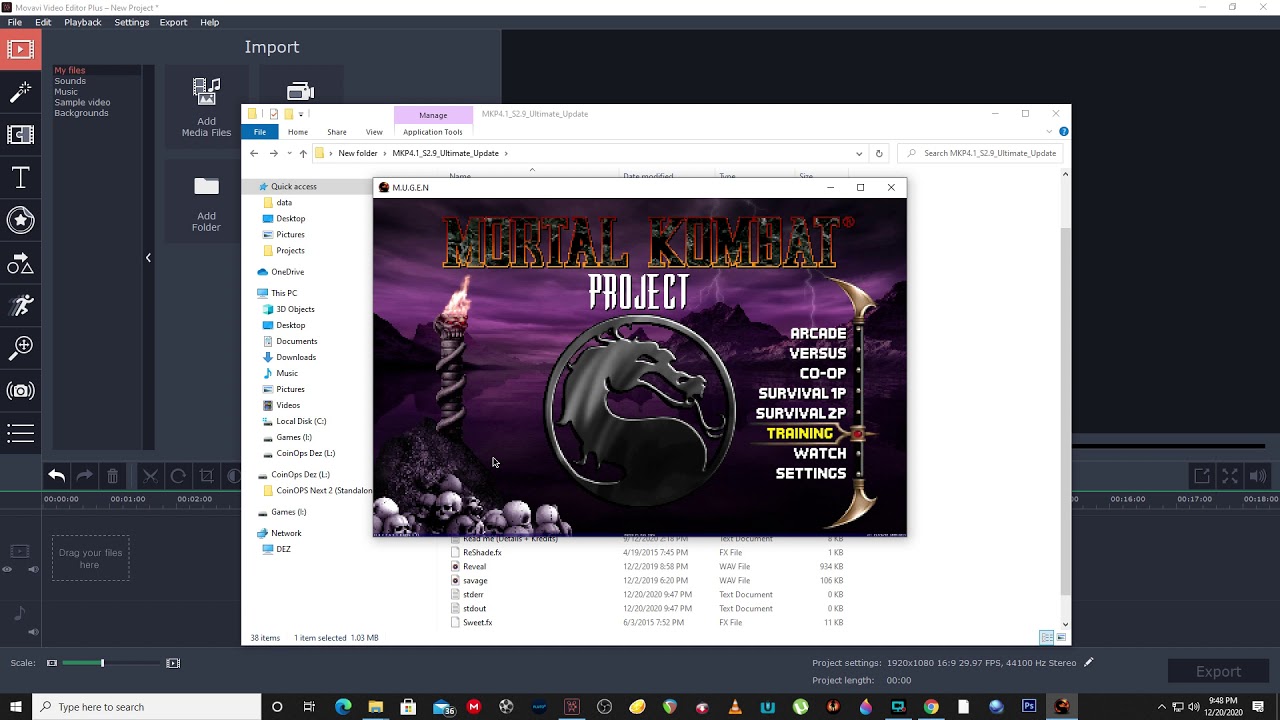
Task: Select TRAINING in the MUGEN menu
Action: pyautogui.click(x=800, y=433)
